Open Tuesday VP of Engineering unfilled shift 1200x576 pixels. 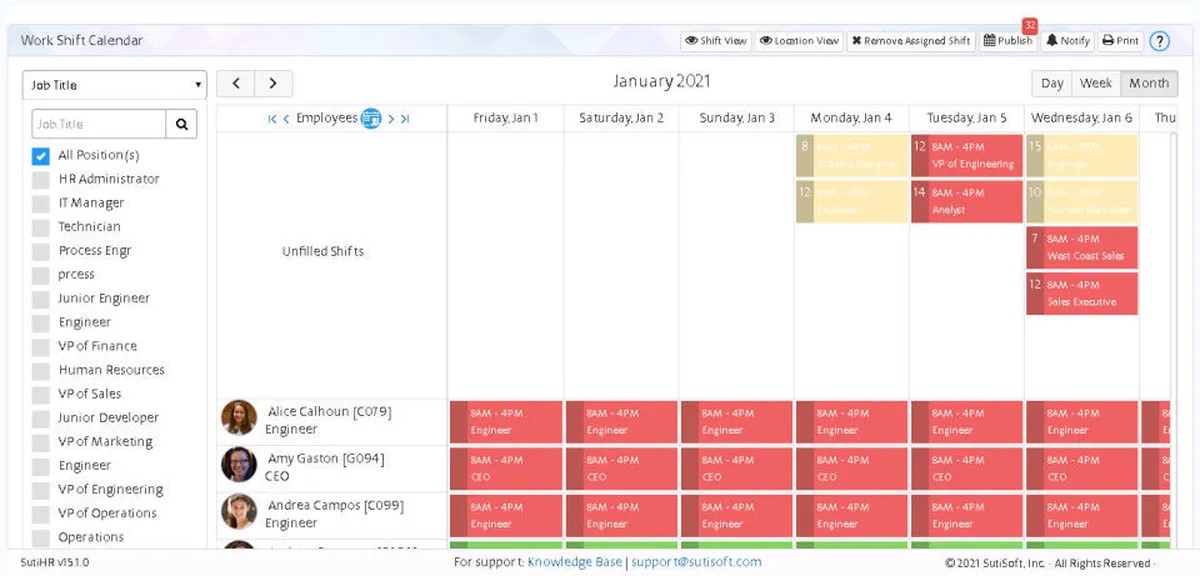point(966,156)
